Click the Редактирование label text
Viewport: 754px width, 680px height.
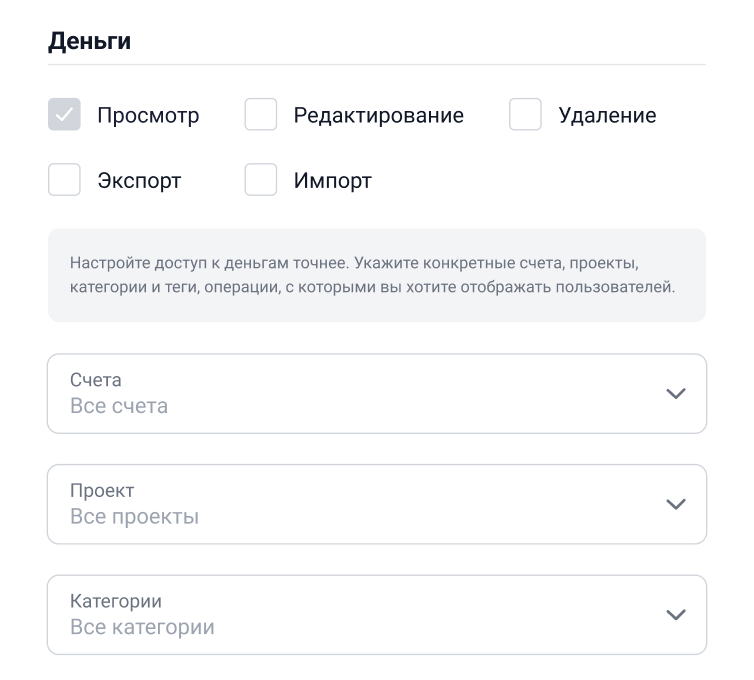378,116
